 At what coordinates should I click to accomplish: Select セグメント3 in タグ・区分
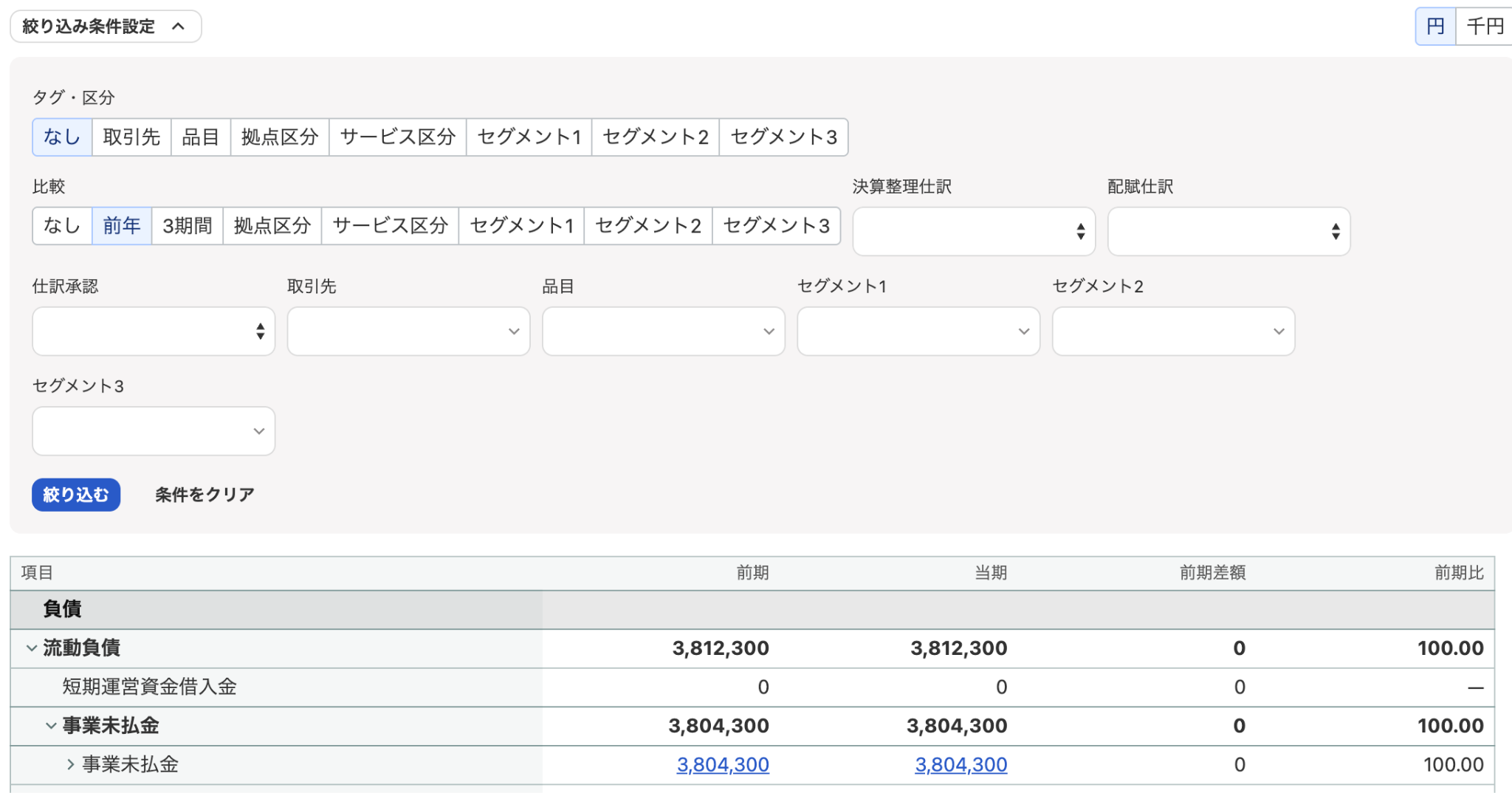click(x=784, y=137)
